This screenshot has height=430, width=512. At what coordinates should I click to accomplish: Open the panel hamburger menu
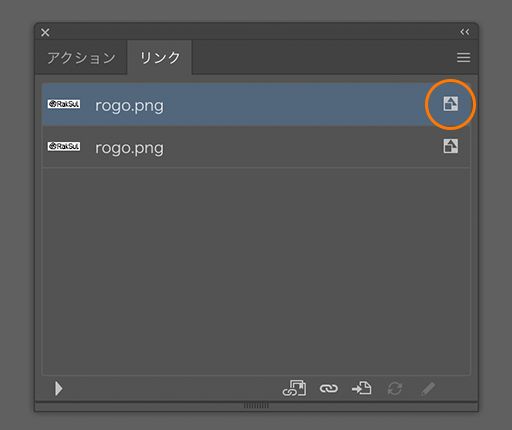pos(463,57)
